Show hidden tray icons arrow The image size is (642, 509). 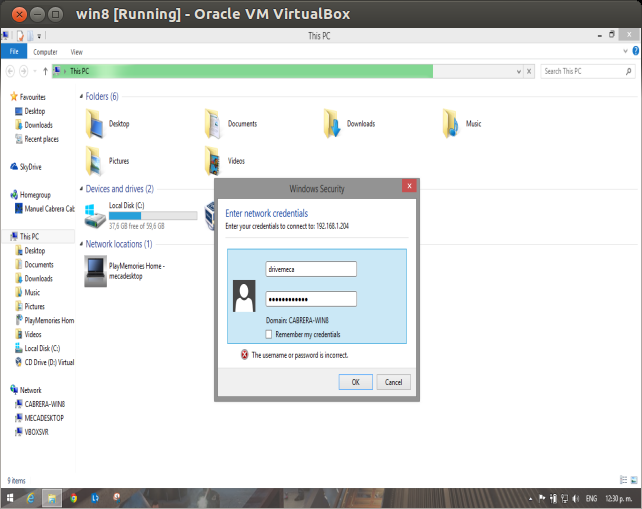[x=531, y=499]
